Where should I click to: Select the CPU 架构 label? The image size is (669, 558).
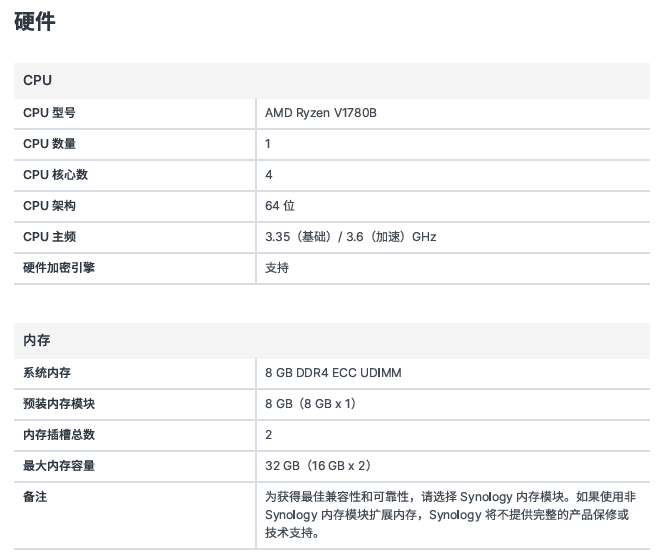pos(49,206)
